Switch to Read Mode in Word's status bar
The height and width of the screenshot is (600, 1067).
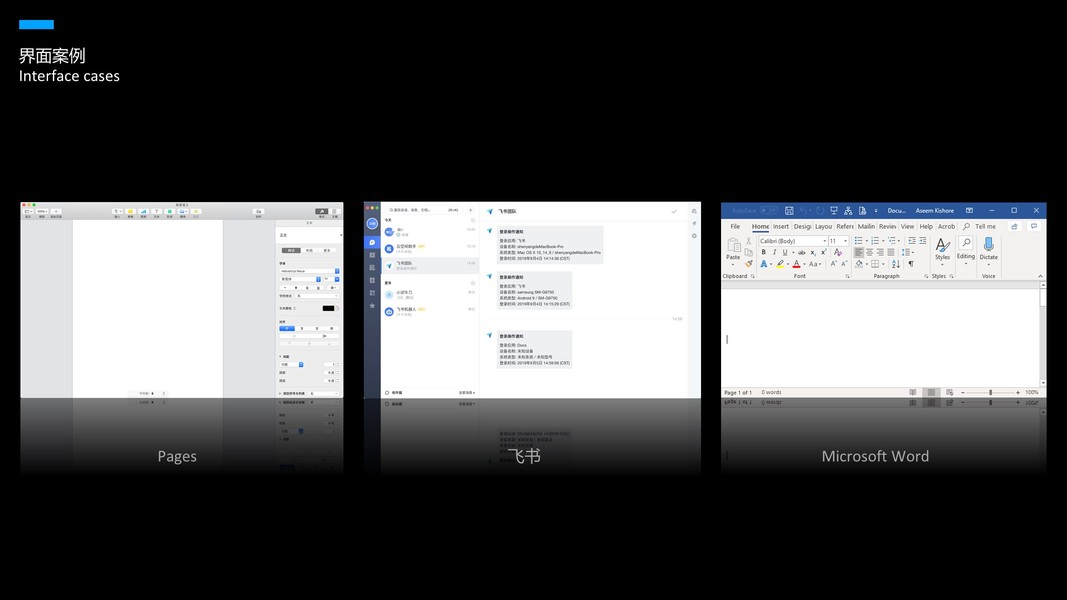[x=913, y=393]
